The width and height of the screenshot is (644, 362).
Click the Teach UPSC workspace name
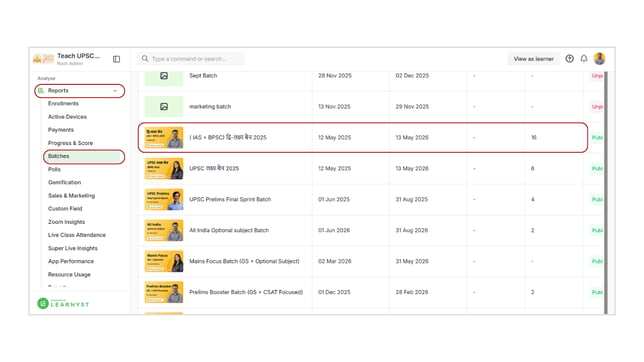[x=78, y=56]
